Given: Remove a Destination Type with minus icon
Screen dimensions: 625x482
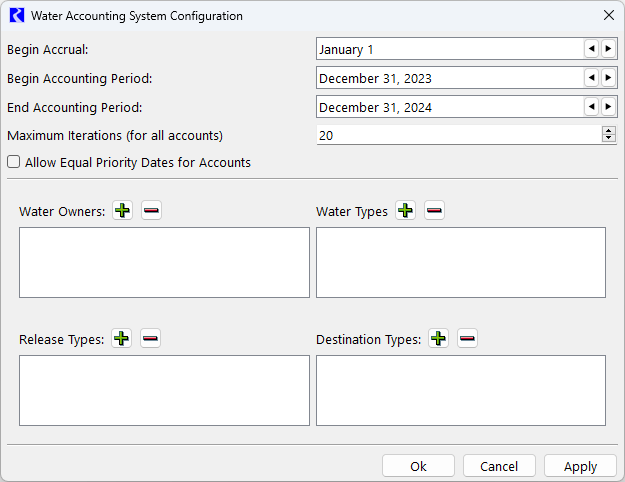Looking at the screenshot, I should point(467,339).
